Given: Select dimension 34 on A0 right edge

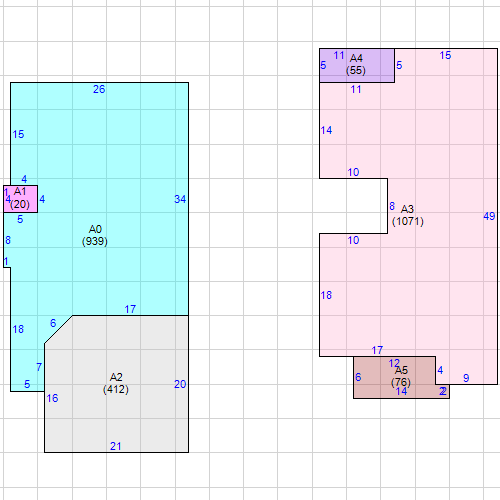Looking at the screenshot, I should [180, 199].
